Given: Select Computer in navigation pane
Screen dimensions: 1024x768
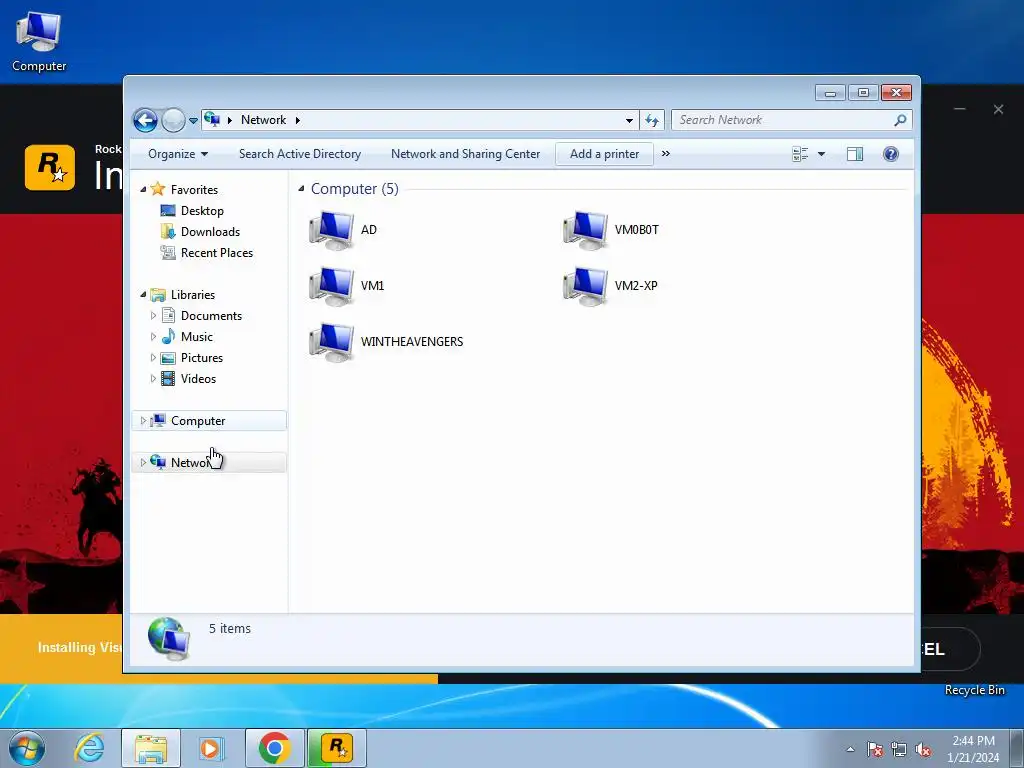Looking at the screenshot, I should pyautogui.click(x=209, y=421).
